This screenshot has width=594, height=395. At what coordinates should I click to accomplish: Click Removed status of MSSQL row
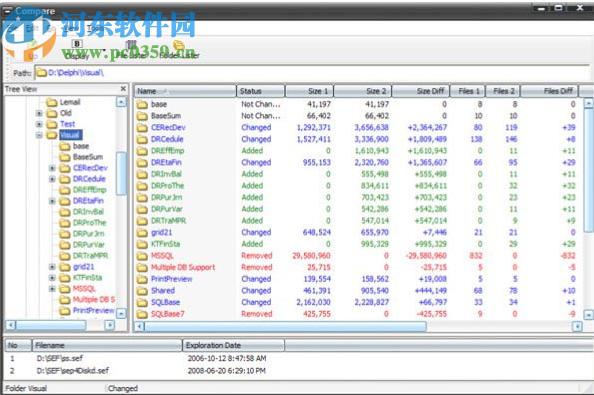pyautogui.click(x=256, y=256)
